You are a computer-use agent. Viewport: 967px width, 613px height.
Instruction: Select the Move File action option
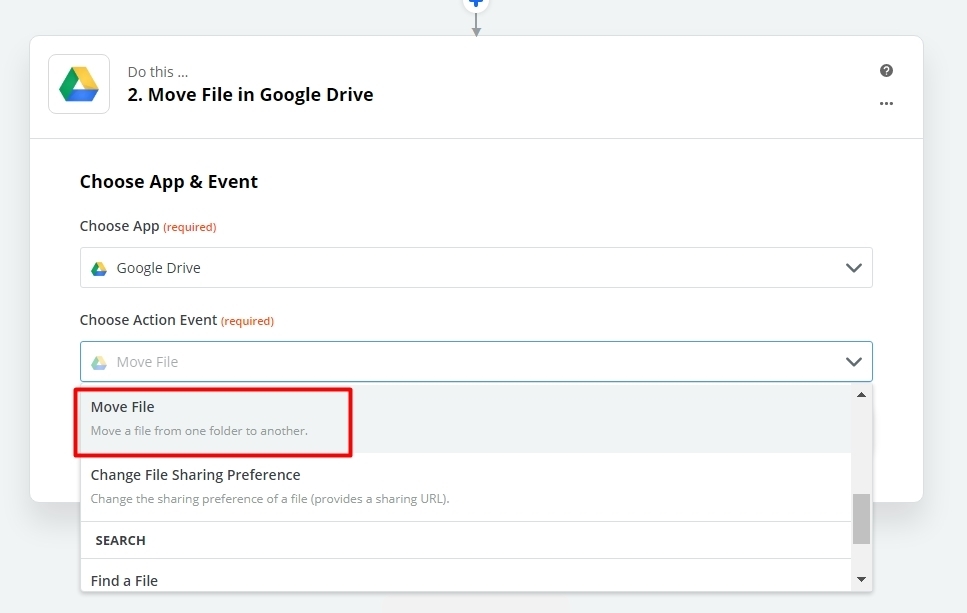466,419
